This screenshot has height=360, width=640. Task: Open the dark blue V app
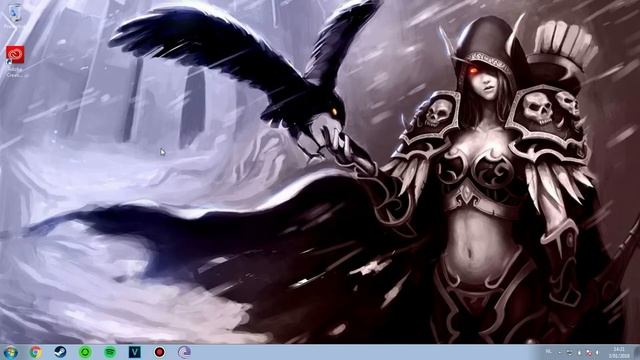[135, 352]
